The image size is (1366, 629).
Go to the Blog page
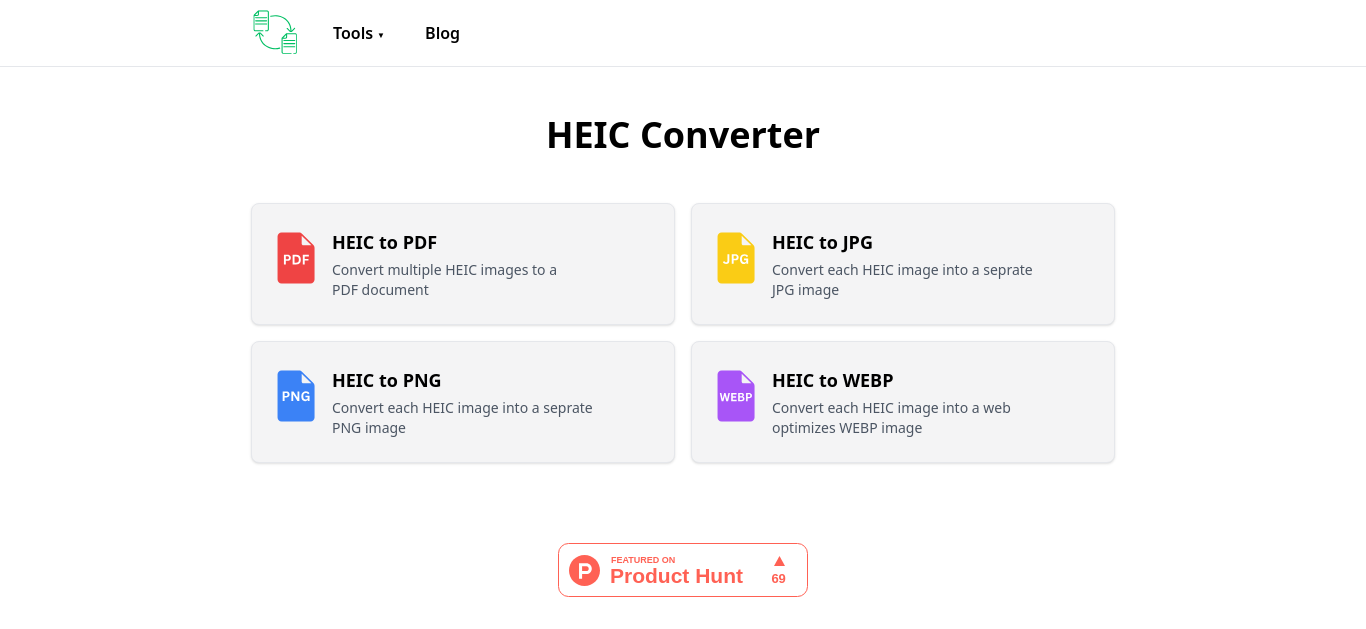click(x=442, y=33)
